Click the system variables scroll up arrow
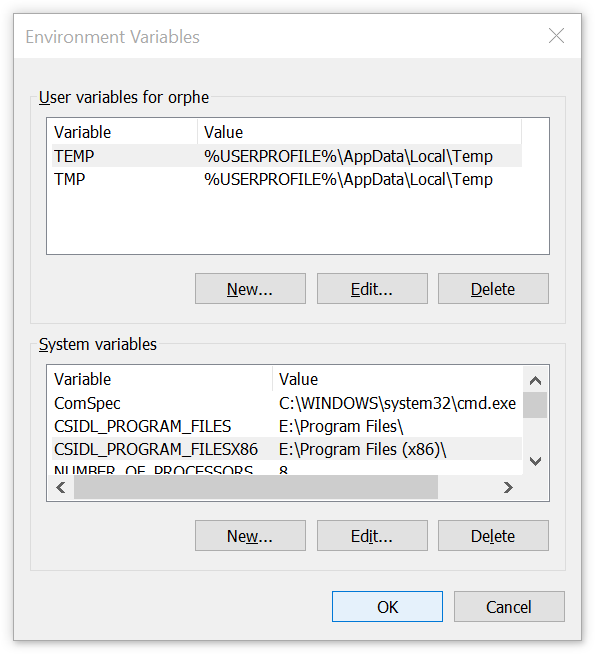Image resolution: width=595 pixels, height=654 pixels. click(x=535, y=380)
